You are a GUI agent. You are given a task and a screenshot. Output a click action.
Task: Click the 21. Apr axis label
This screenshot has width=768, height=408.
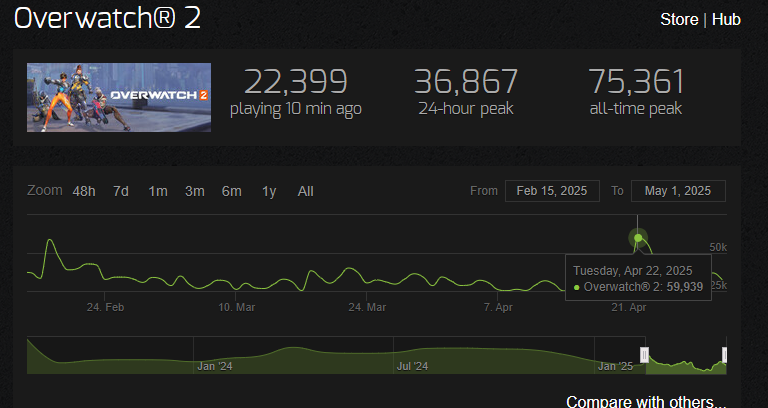click(x=629, y=308)
